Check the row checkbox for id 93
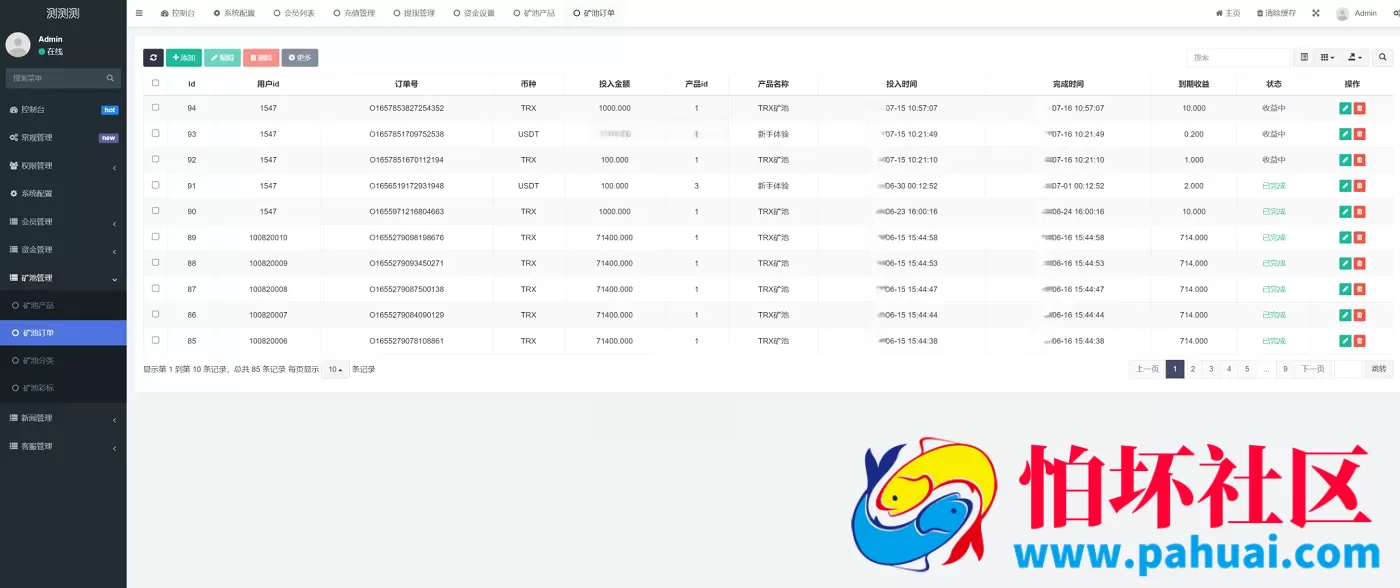 (x=155, y=133)
